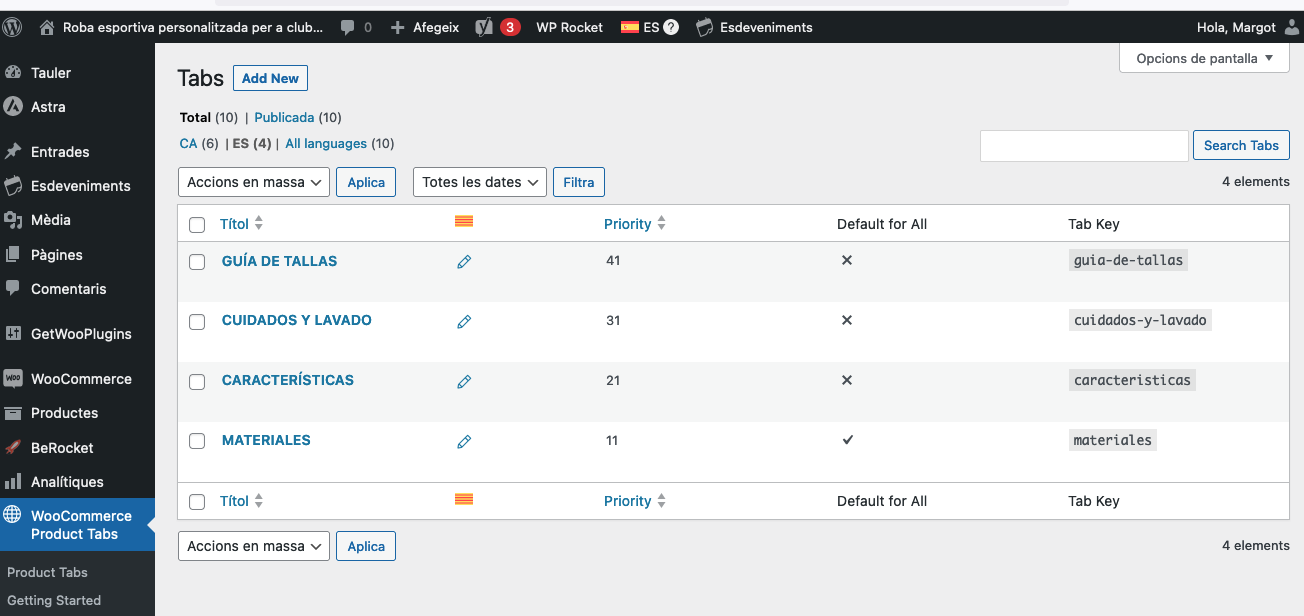The height and width of the screenshot is (616, 1304).
Task: Click the Tauler dashboard icon in the sidebar
Action: click(13, 72)
